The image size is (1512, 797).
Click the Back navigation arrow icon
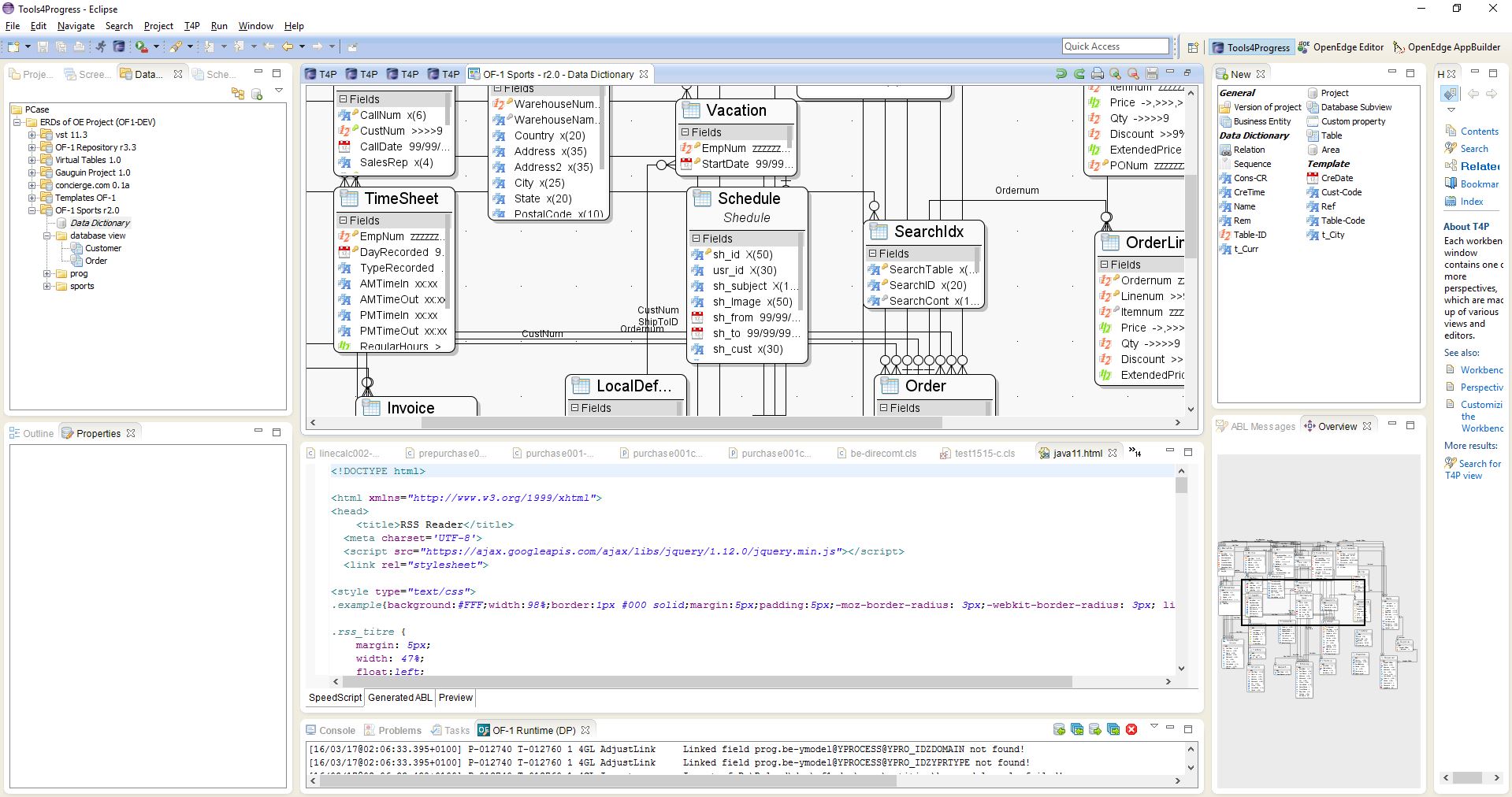288,46
